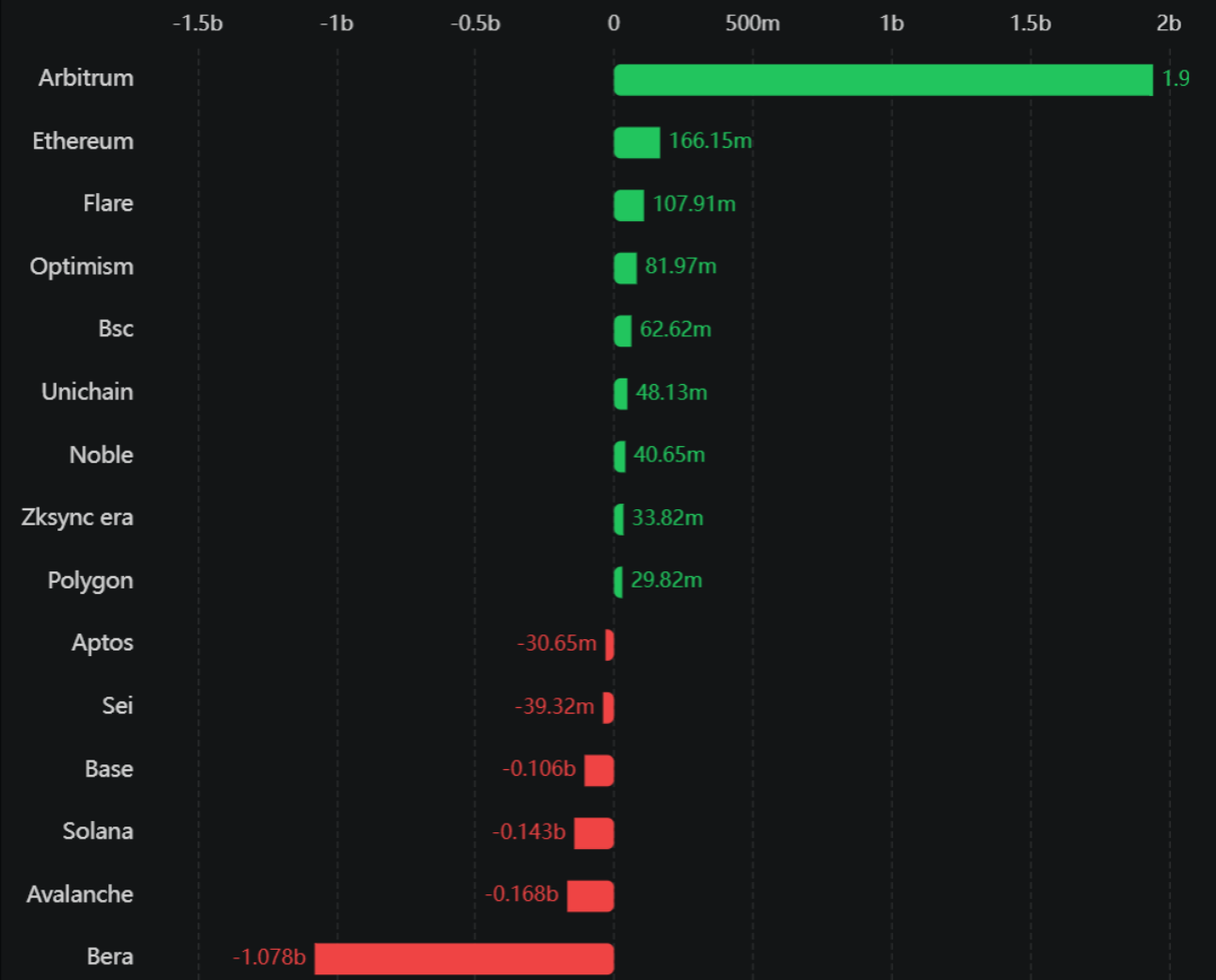Select the Ethereum chain label
The image size is (1216, 980).
point(83,141)
